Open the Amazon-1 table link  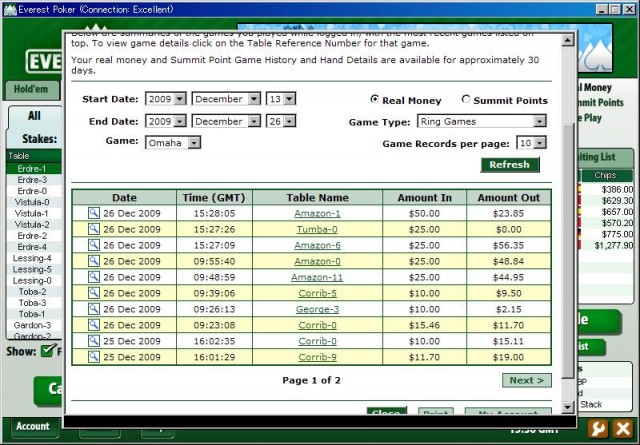(x=317, y=213)
